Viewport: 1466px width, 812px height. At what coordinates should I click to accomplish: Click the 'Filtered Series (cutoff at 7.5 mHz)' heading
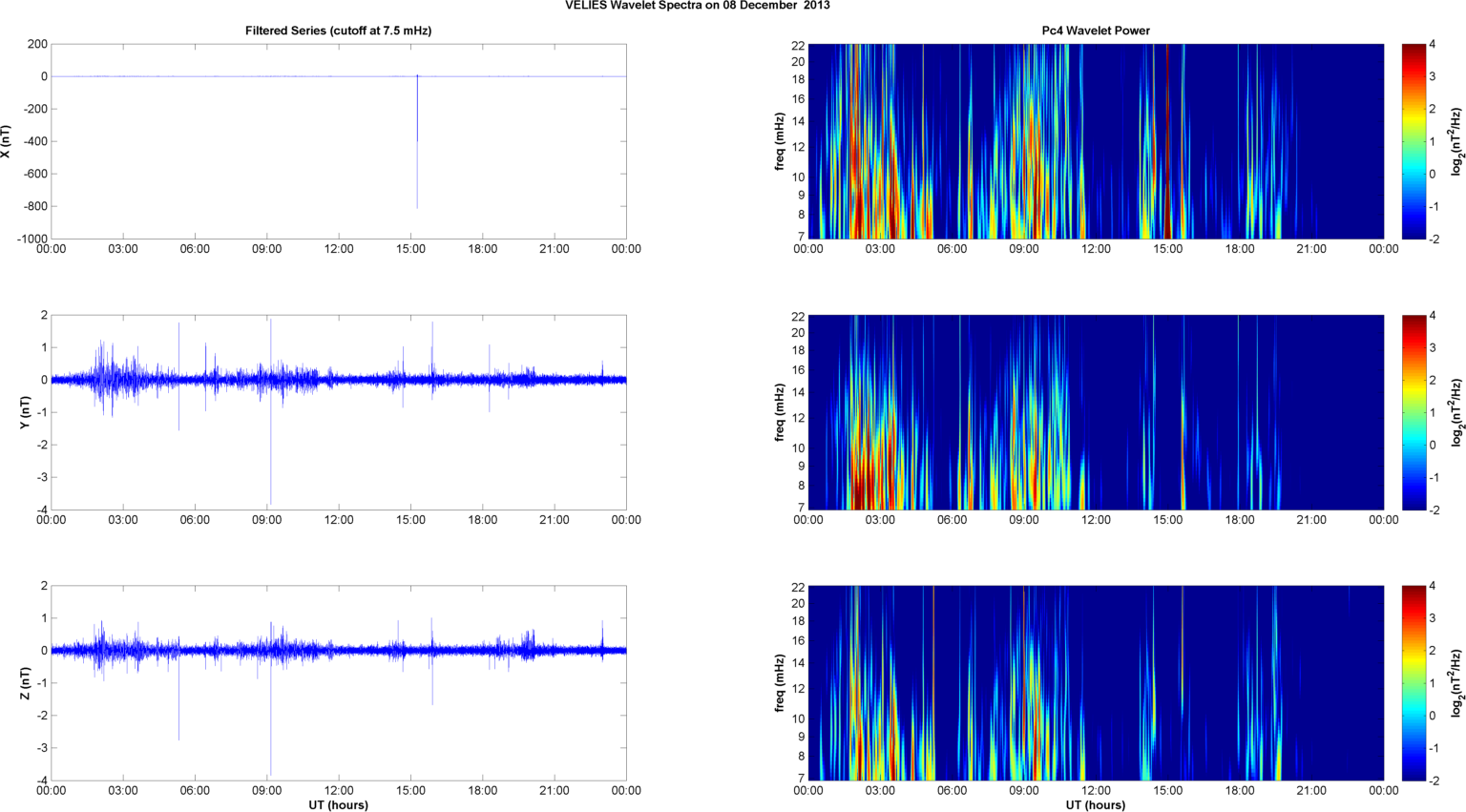(338, 31)
